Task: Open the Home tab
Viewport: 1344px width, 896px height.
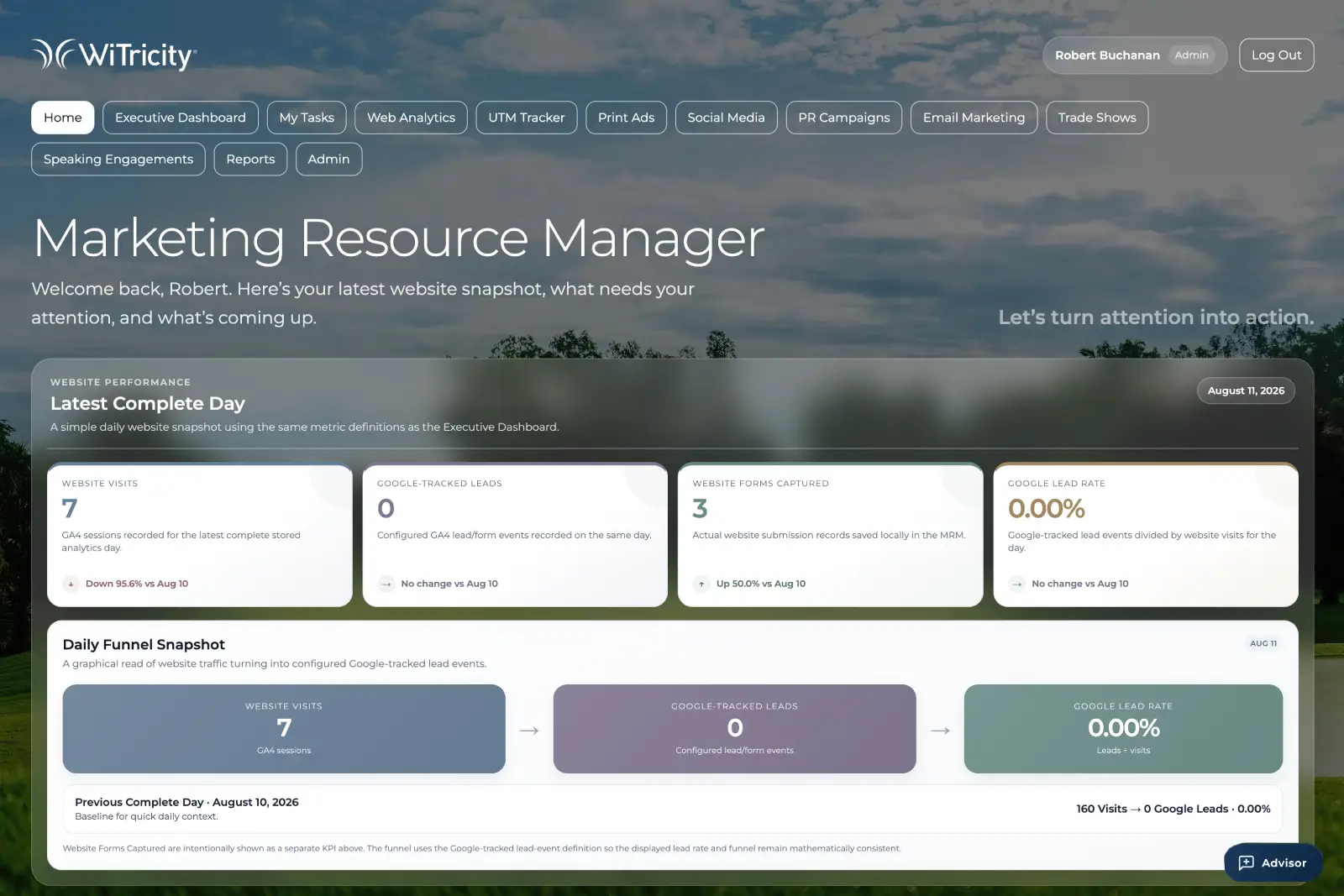Action: (63, 118)
